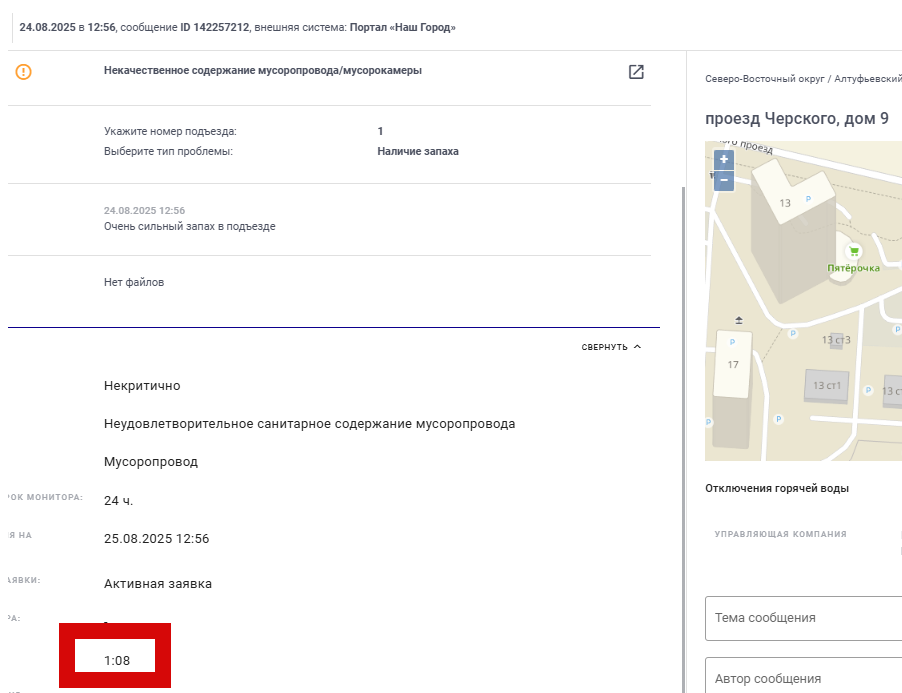
Task: Click the parking icon on building 17
Action: tap(732, 342)
